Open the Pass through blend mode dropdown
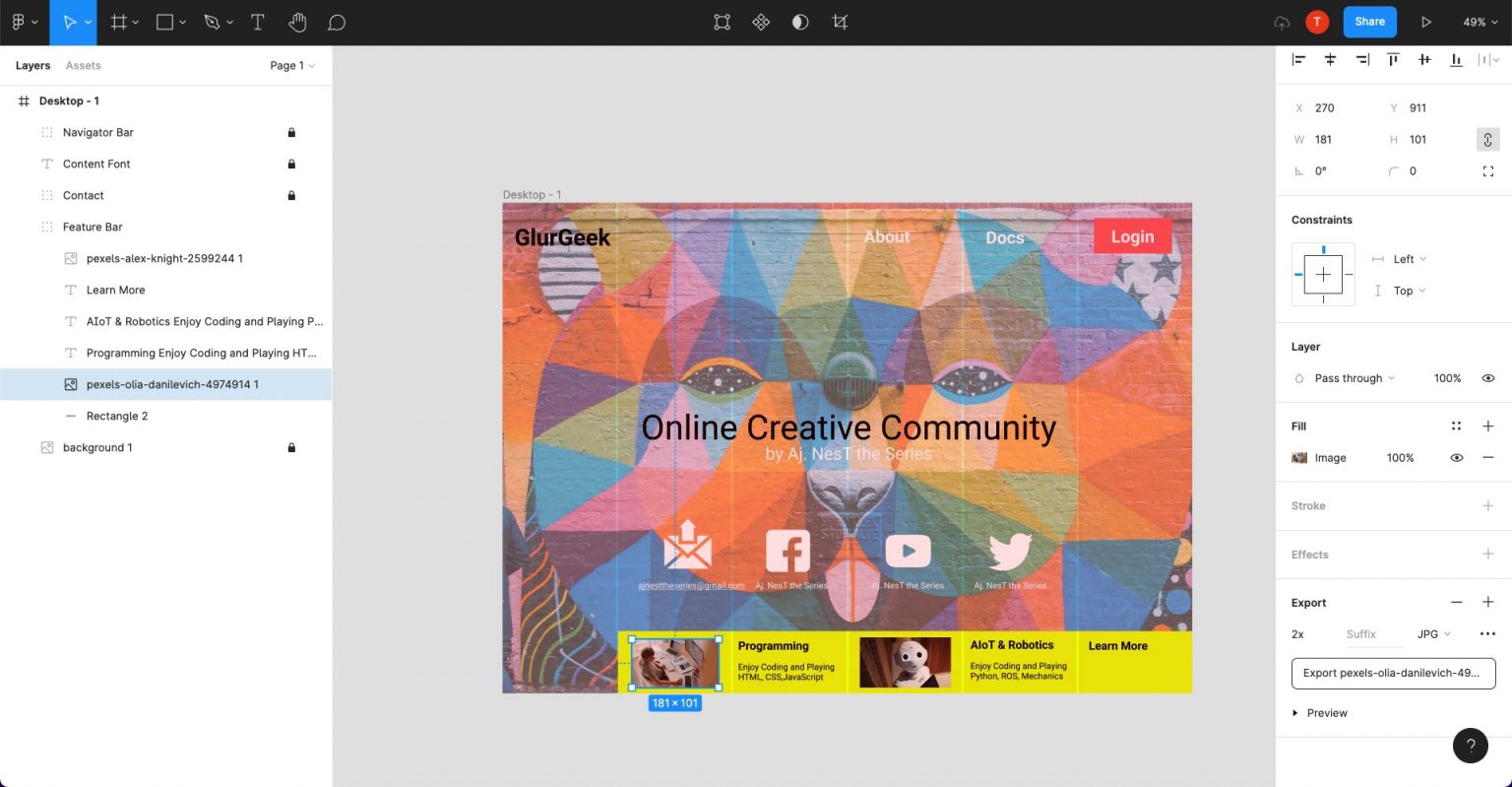1512x787 pixels. 1354,378
